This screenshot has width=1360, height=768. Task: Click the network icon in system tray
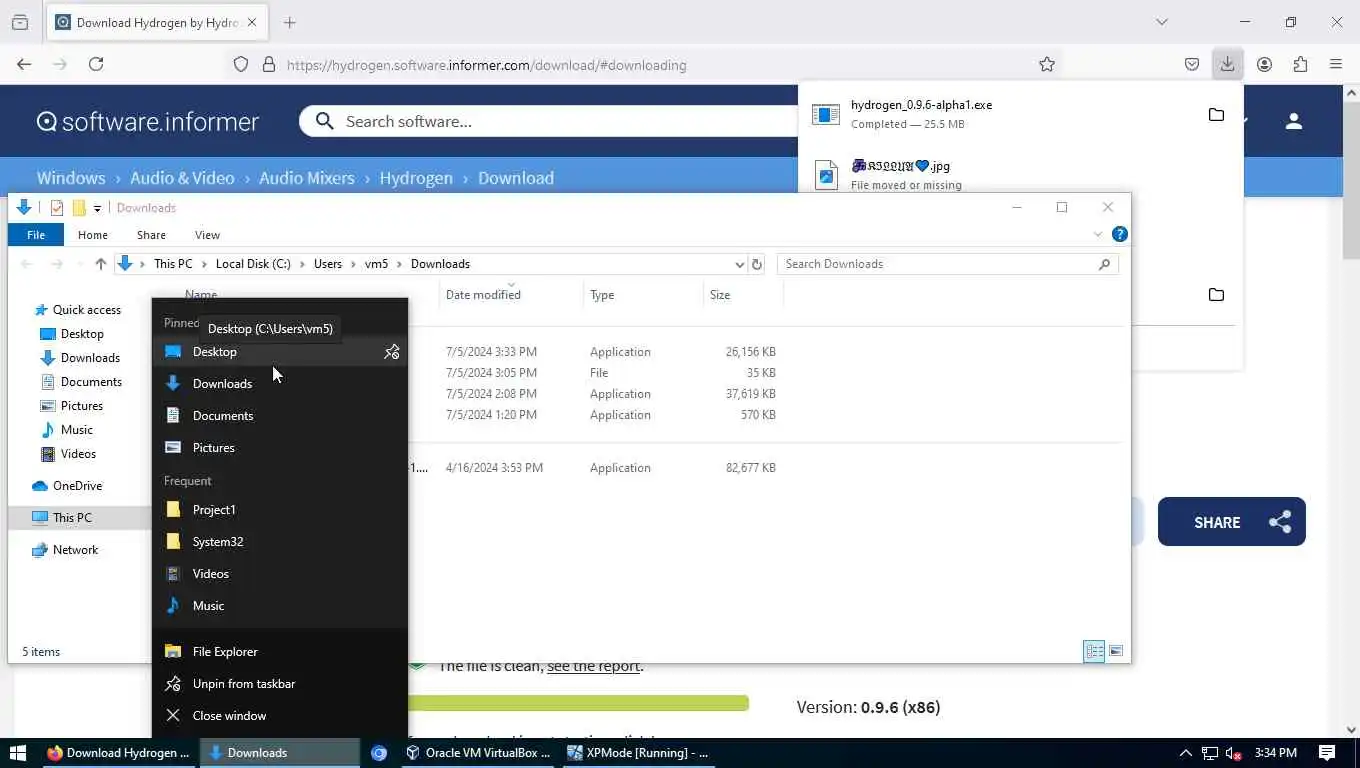click(x=1210, y=753)
